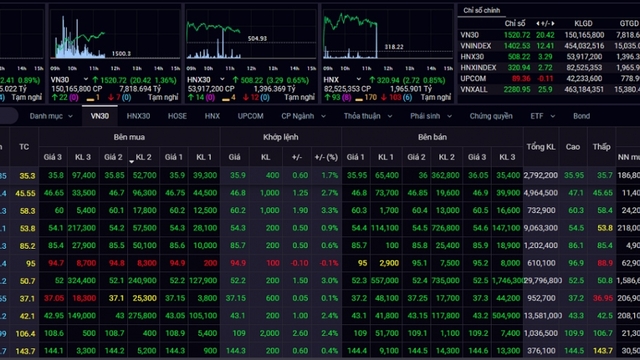The height and width of the screenshot is (360, 640).
Task: Switch to the HNX30 tab
Action: (x=138, y=116)
